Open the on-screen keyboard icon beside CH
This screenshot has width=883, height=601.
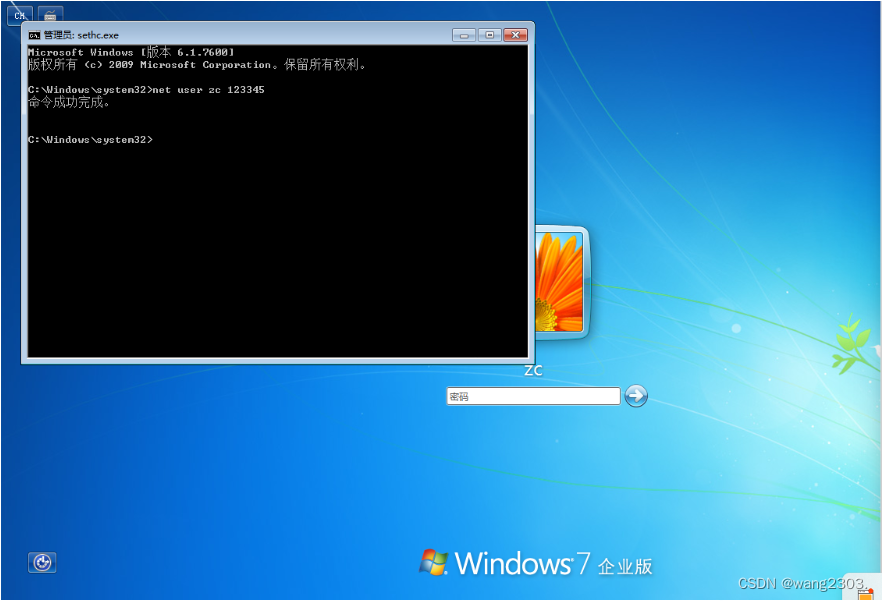(x=50, y=15)
